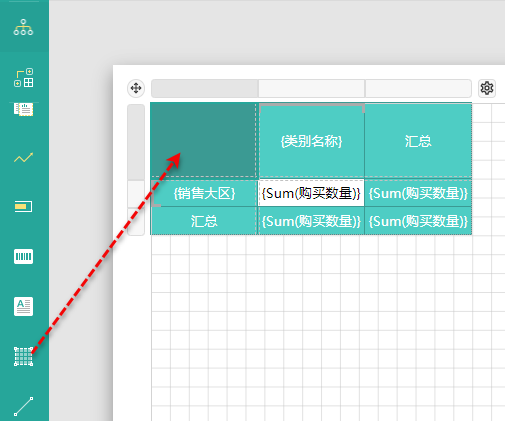Viewport: 505px width, 421px height.
Task: Click the white {Sum(购买数量)} data cell
Action: [311, 193]
